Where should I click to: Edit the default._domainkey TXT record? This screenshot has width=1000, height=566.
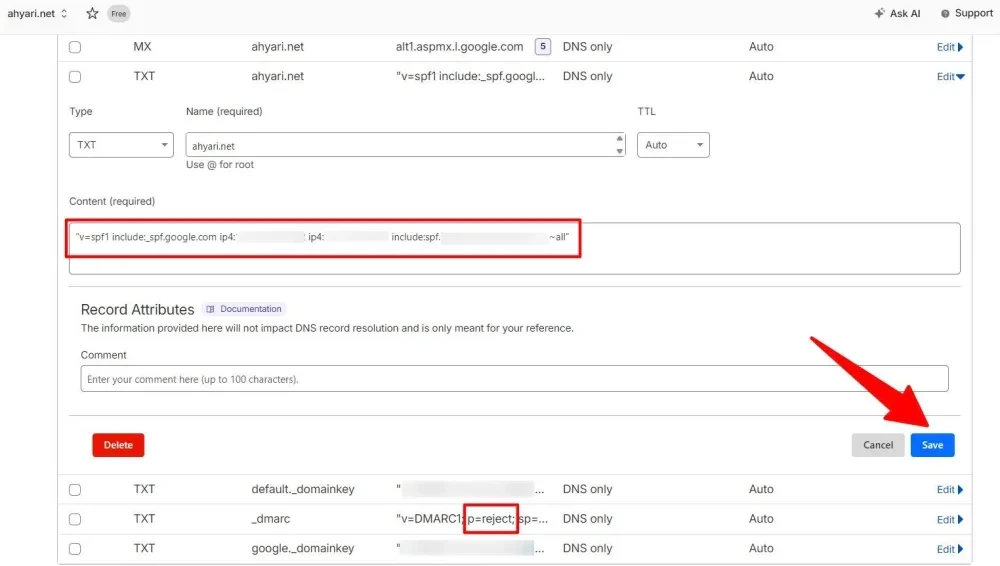[x=950, y=489]
